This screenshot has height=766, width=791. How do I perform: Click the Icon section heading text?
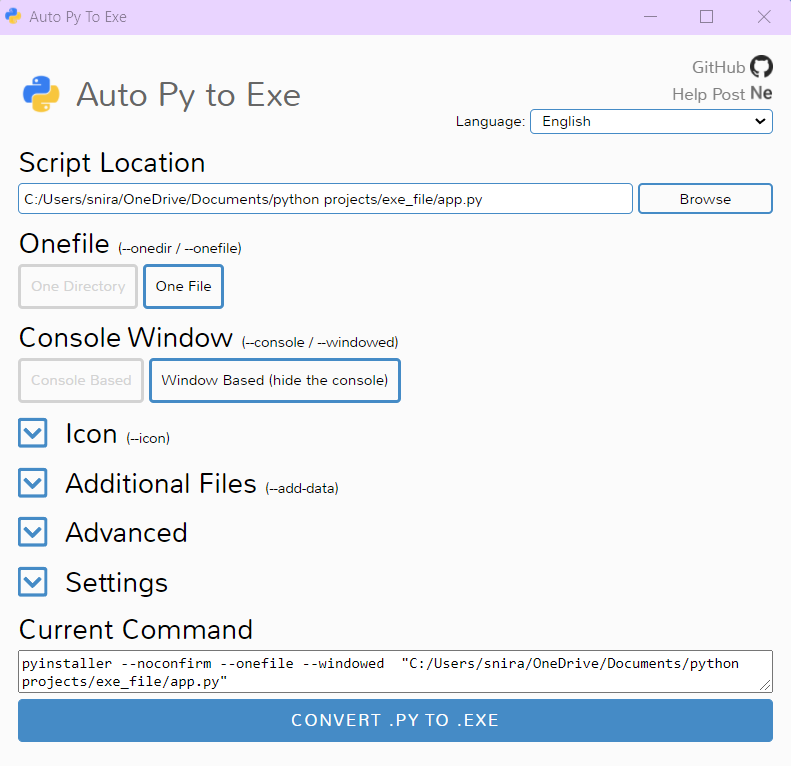pyautogui.click(x=91, y=433)
